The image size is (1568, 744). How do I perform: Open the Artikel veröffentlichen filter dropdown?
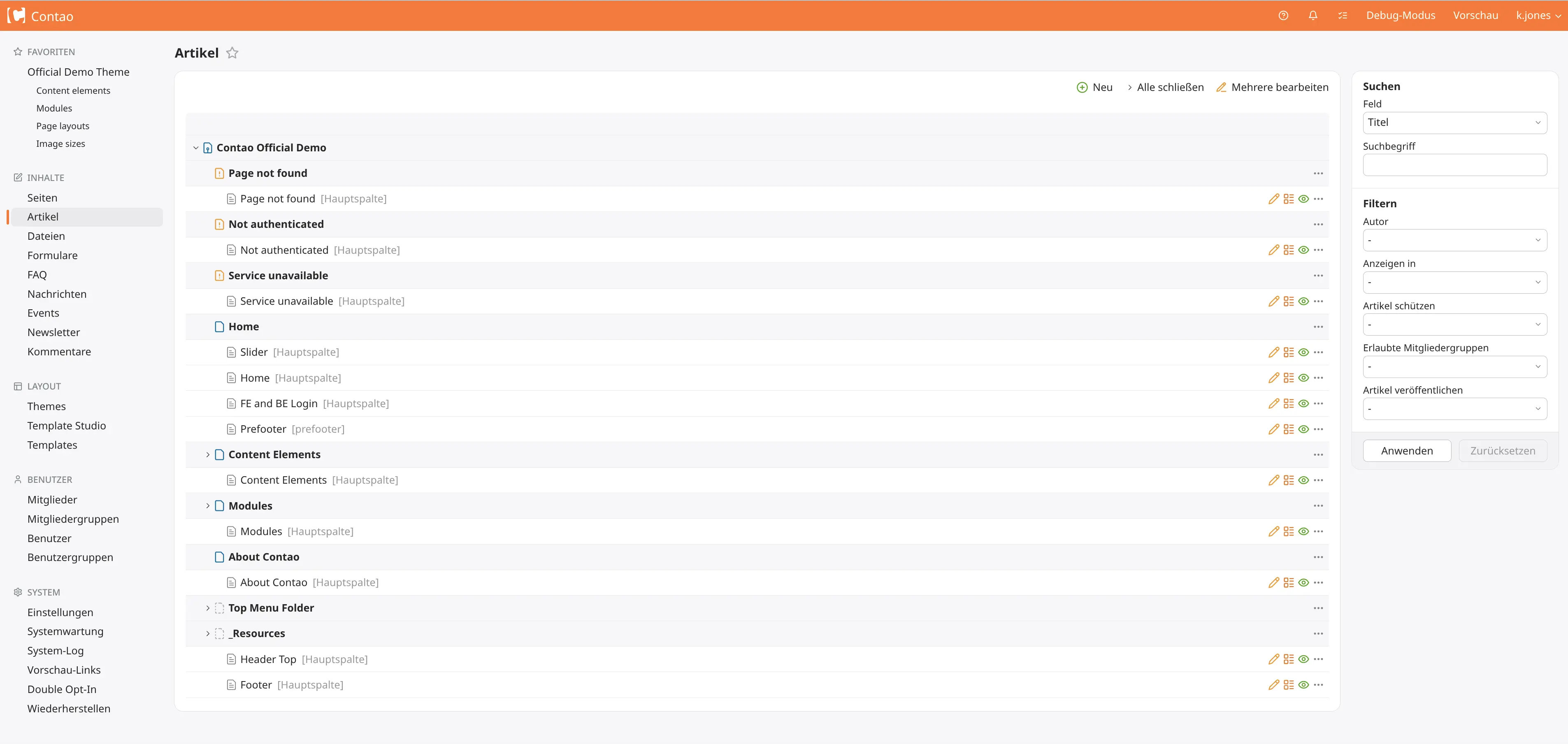[1455, 409]
